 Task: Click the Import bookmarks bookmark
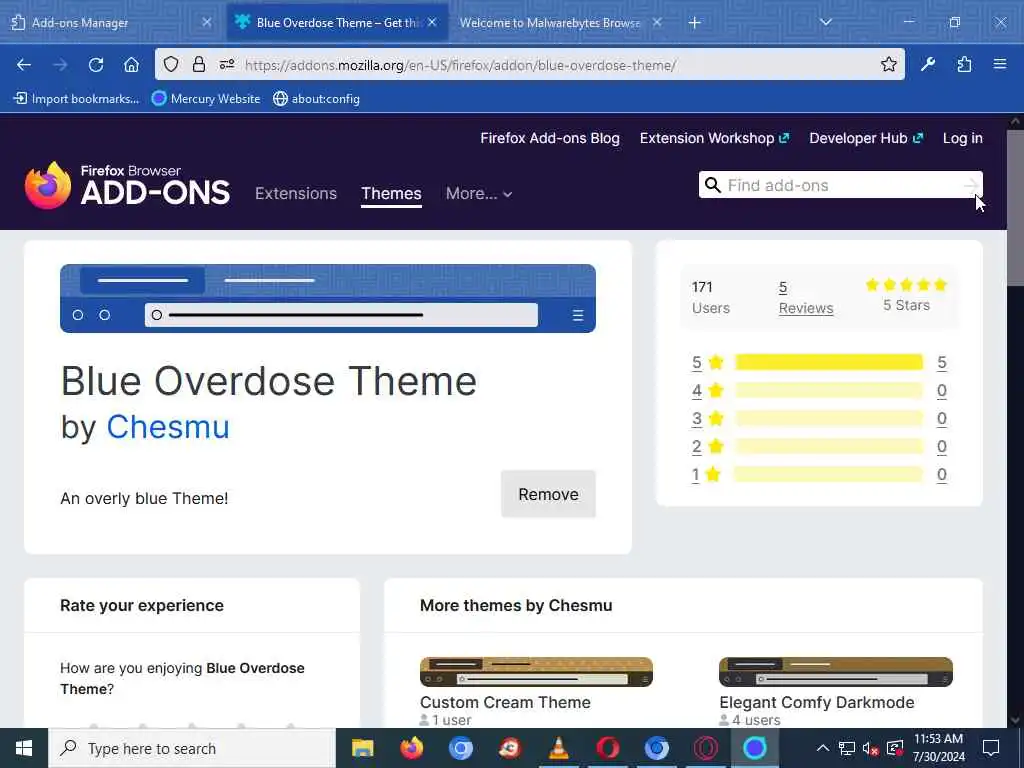[x=76, y=99]
